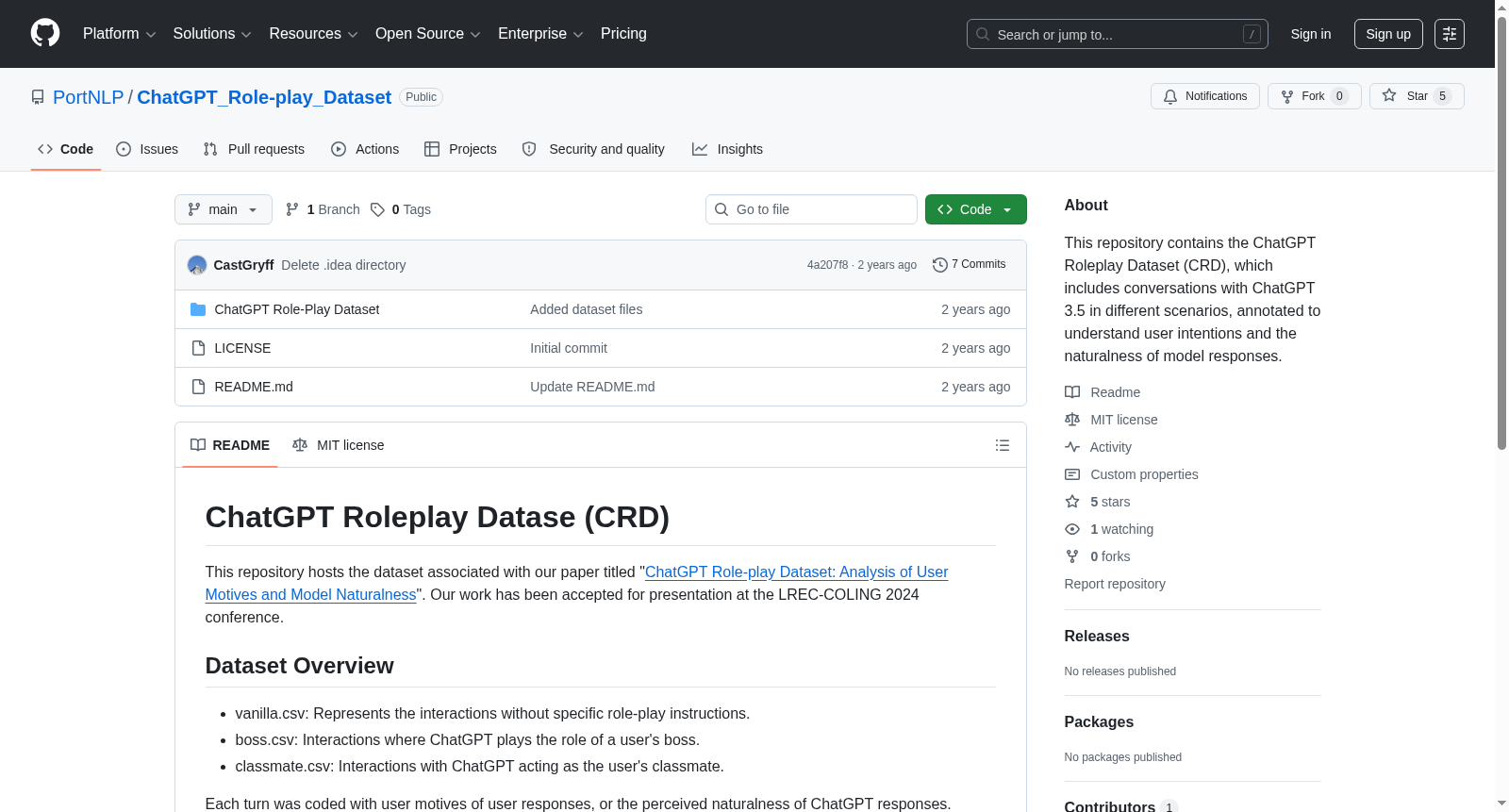
Task: Click the Go to file field
Action: [x=811, y=209]
